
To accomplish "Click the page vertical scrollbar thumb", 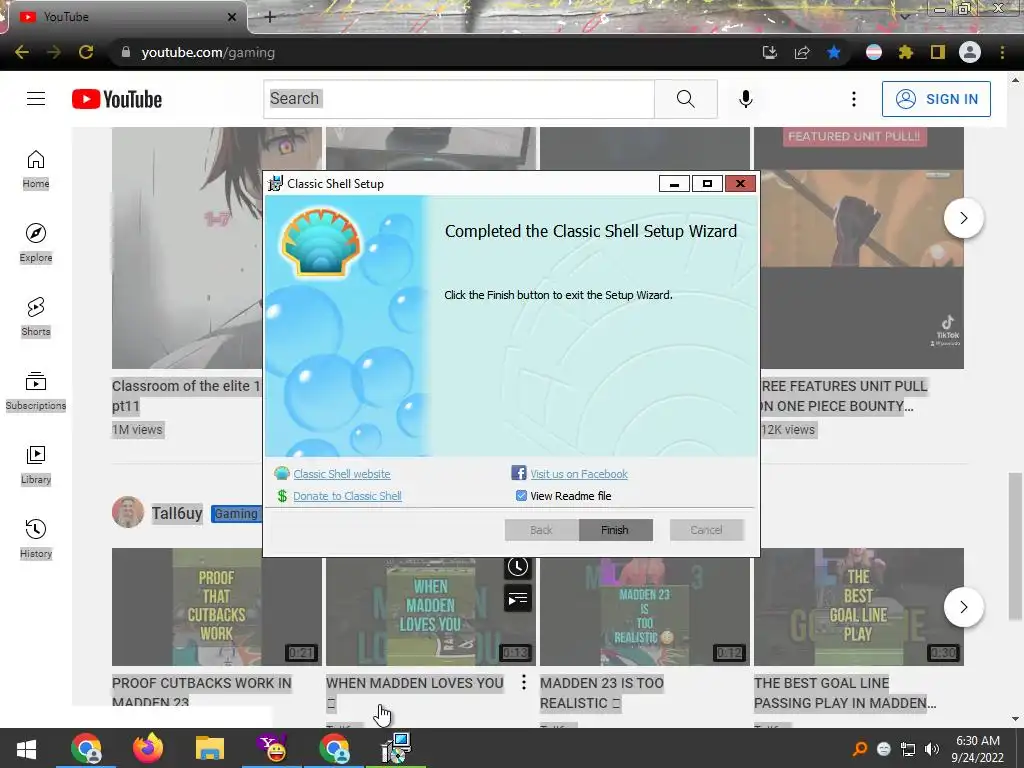I will tap(1014, 546).
